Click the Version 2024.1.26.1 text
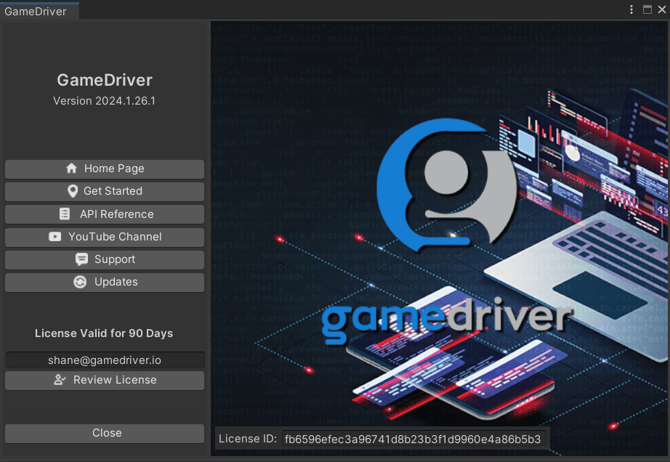The width and height of the screenshot is (670, 462). click(105, 102)
